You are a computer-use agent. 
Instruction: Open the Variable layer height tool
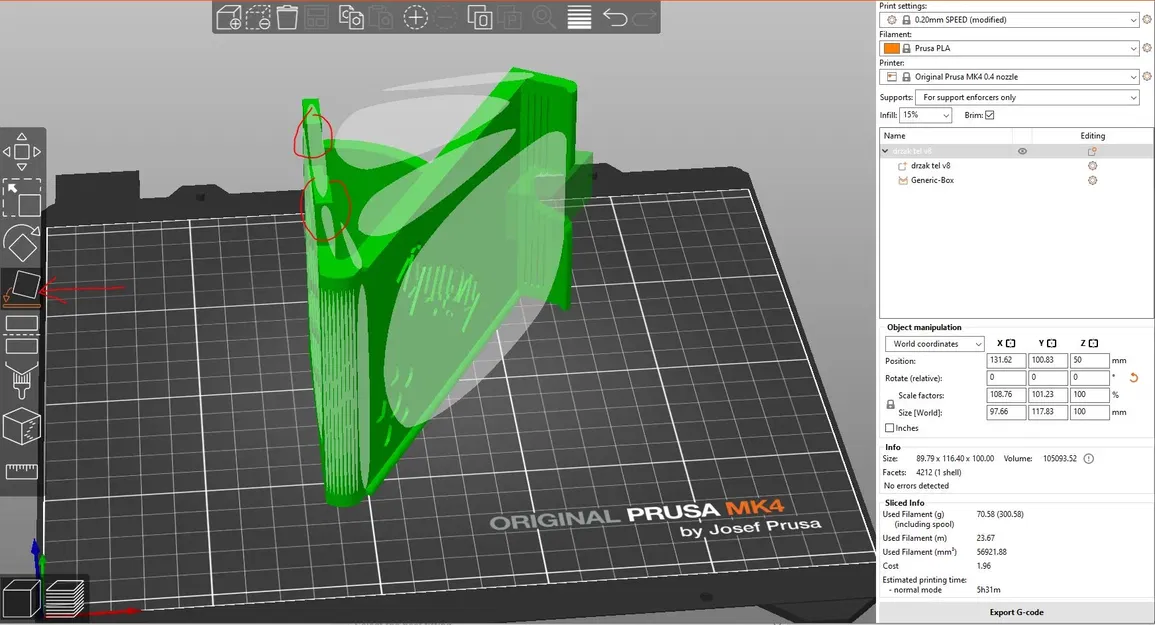point(579,17)
